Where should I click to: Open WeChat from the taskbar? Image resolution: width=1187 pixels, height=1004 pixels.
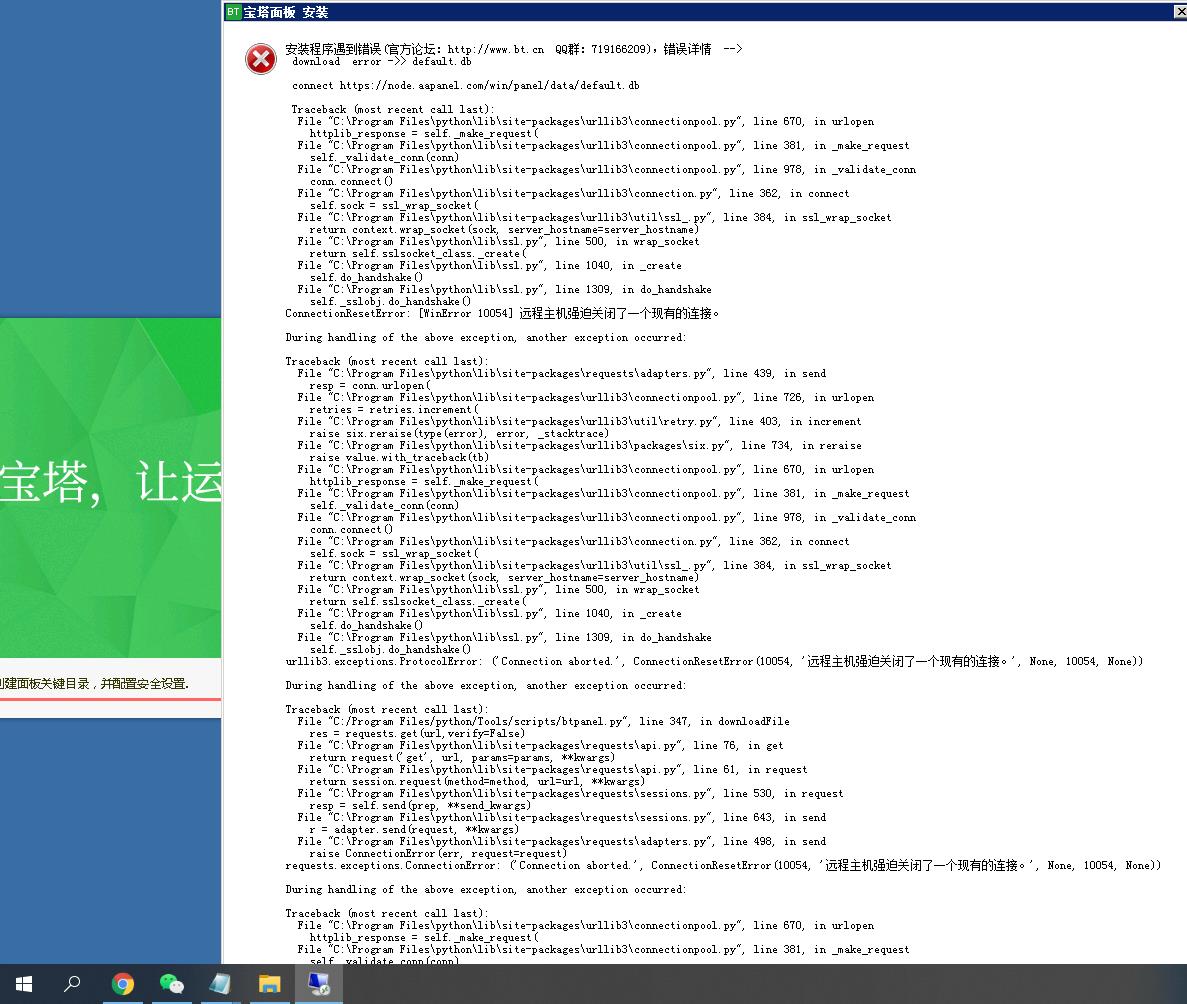pos(172,984)
